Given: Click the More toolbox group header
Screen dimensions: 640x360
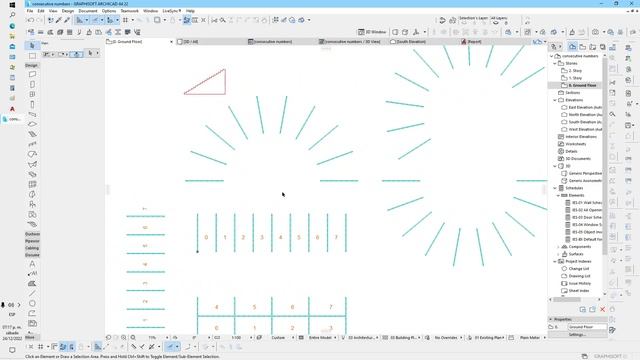Looking at the screenshot, I should coord(32,338).
